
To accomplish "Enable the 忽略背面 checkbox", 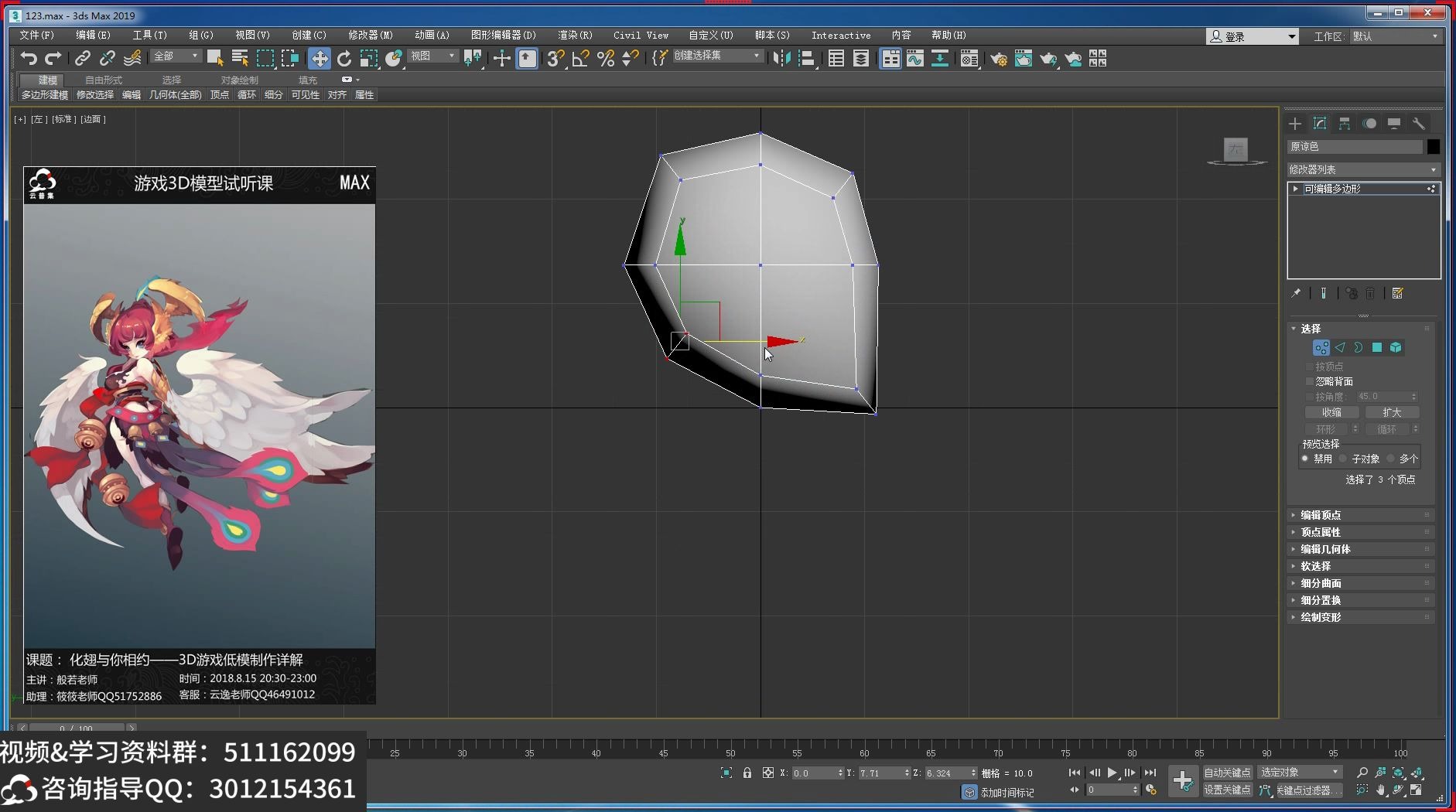I will (x=1309, y=381).
